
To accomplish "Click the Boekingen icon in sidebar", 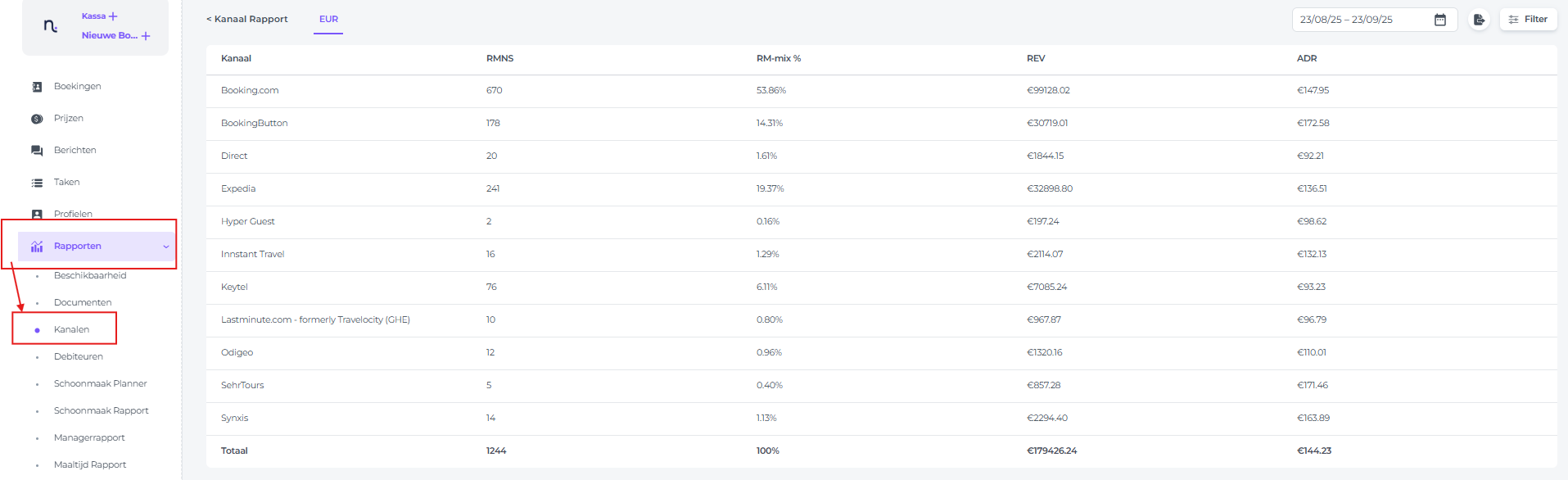I will click(x=37, y=87).
